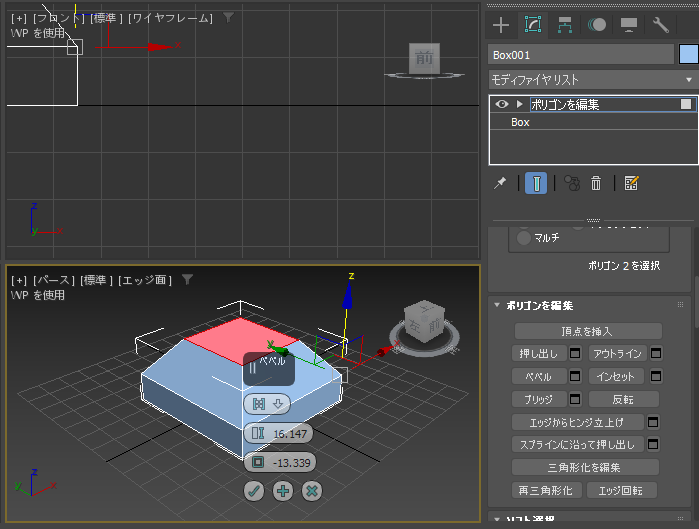Open the モディファイヤ リスト dropdown
The image size is (699, 529).
coord(593,80)
